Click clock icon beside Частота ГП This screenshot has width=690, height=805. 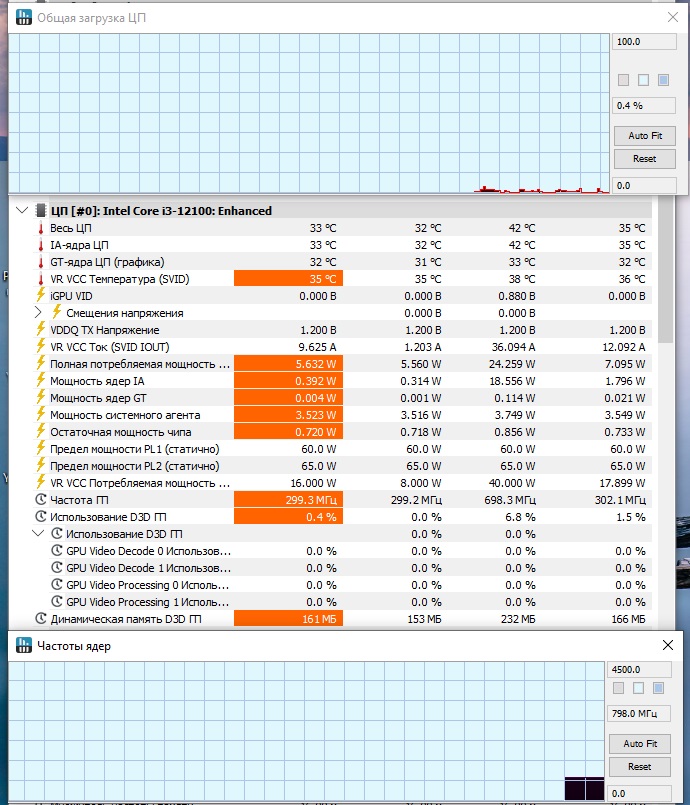click(x=41, y=499)
